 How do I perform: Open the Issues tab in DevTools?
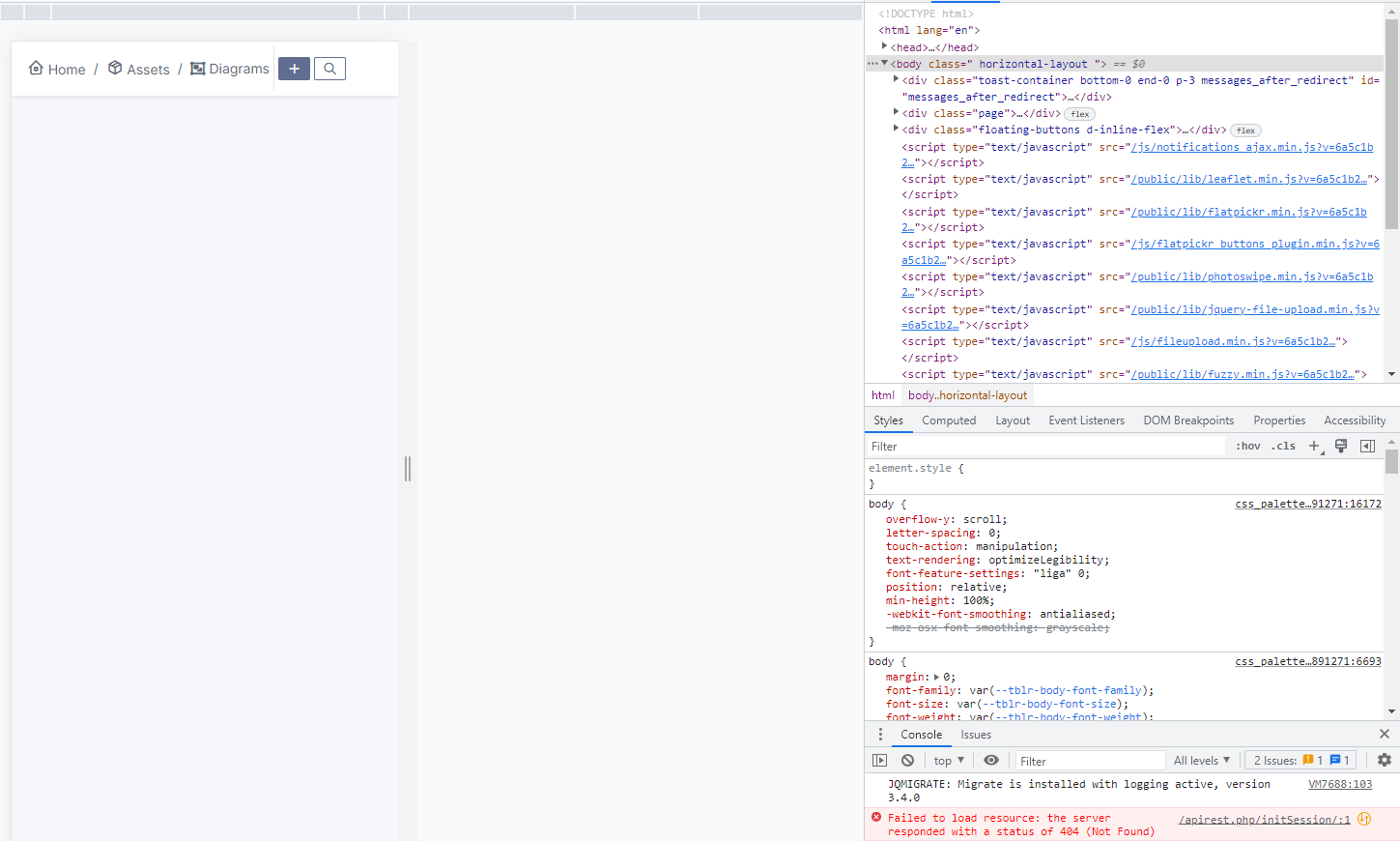[975, 735]
